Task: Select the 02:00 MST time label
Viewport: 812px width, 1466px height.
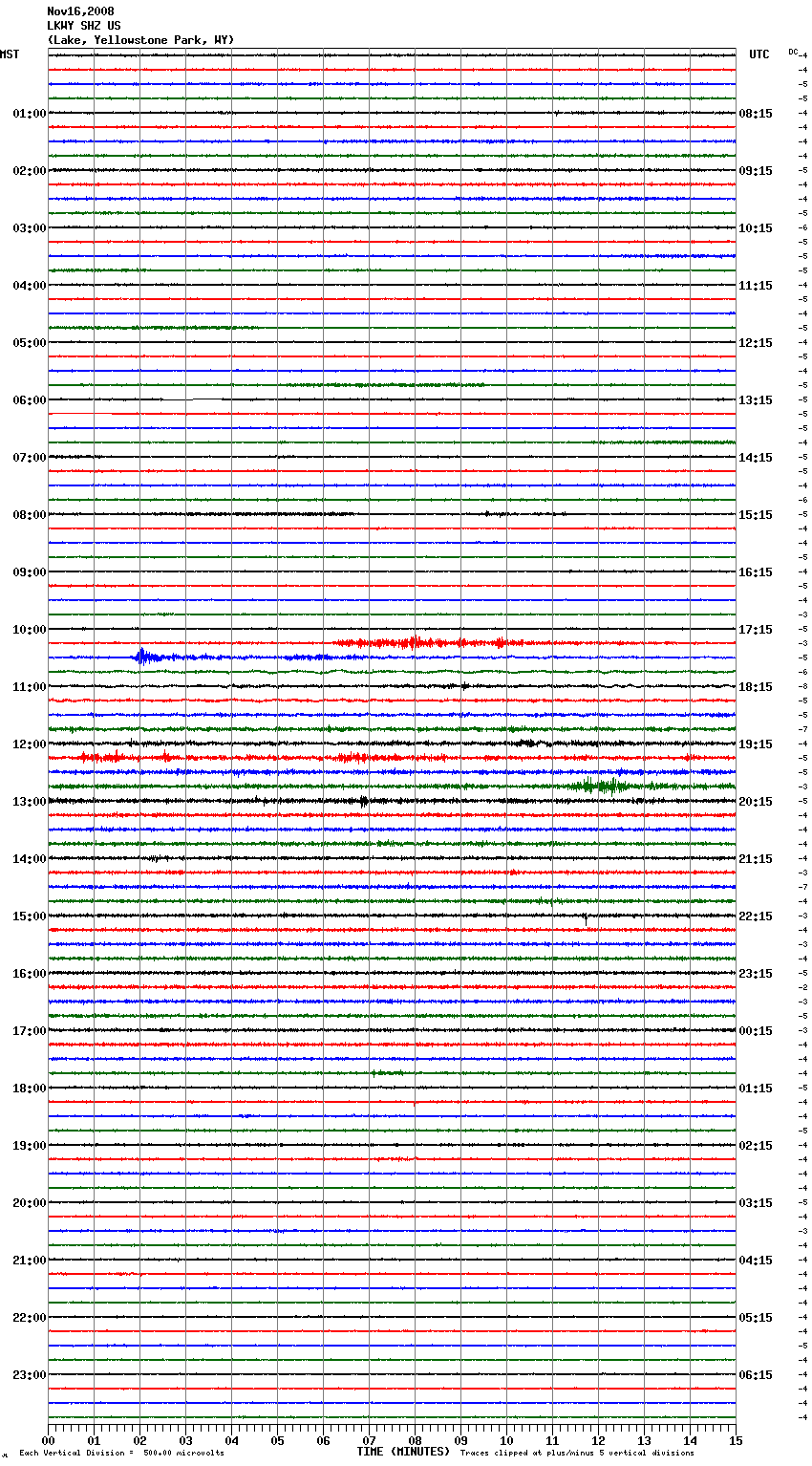Action: (x=30, y=171)
